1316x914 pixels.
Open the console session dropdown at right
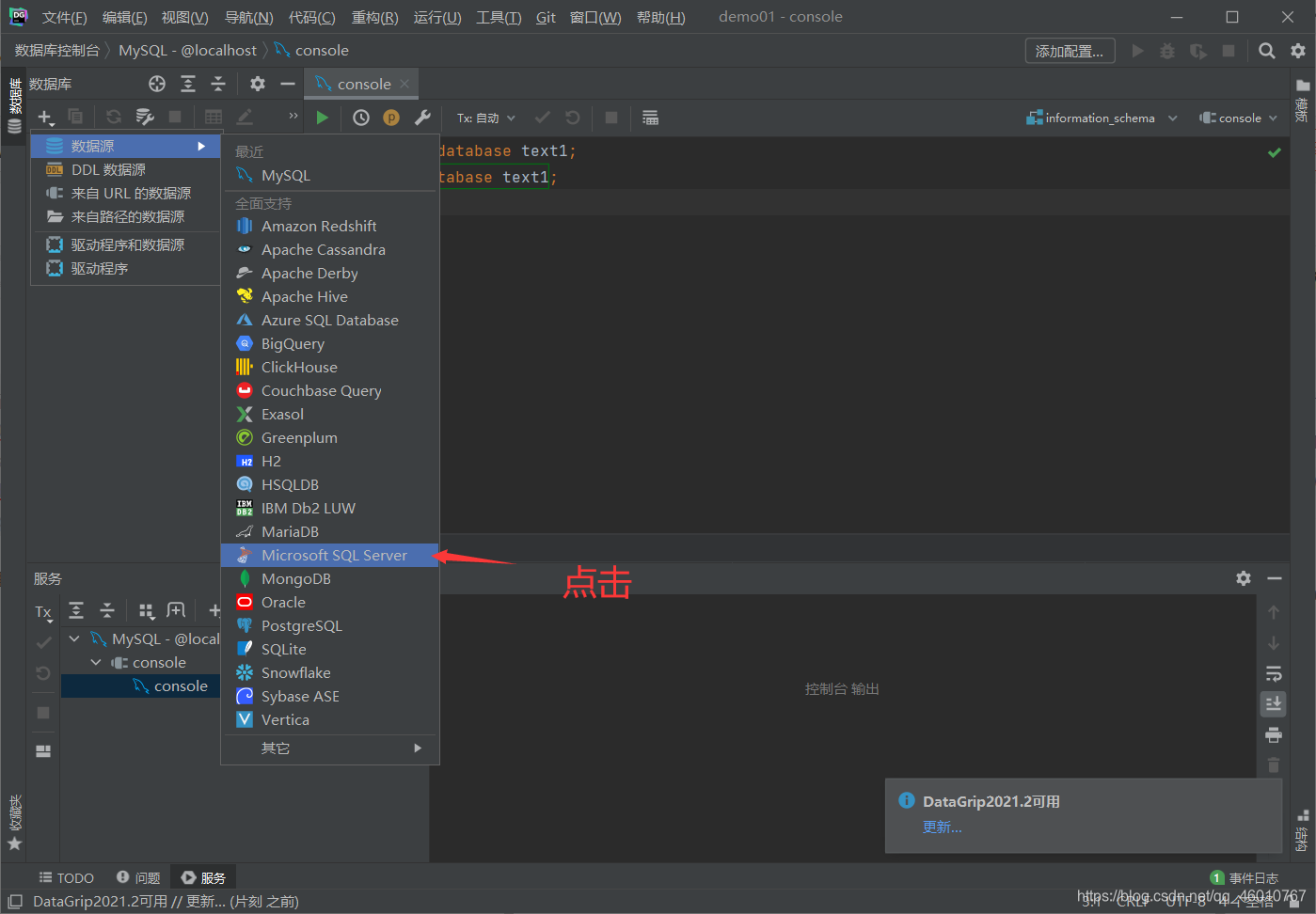(1238, 118)
